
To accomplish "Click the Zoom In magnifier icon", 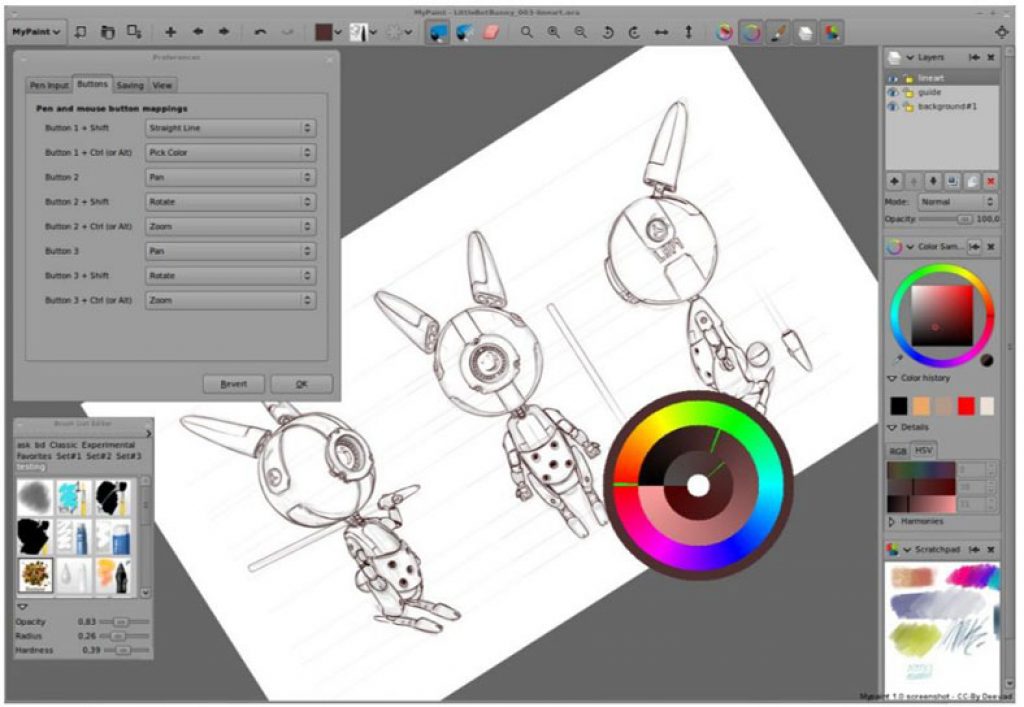I will [553, 31].
